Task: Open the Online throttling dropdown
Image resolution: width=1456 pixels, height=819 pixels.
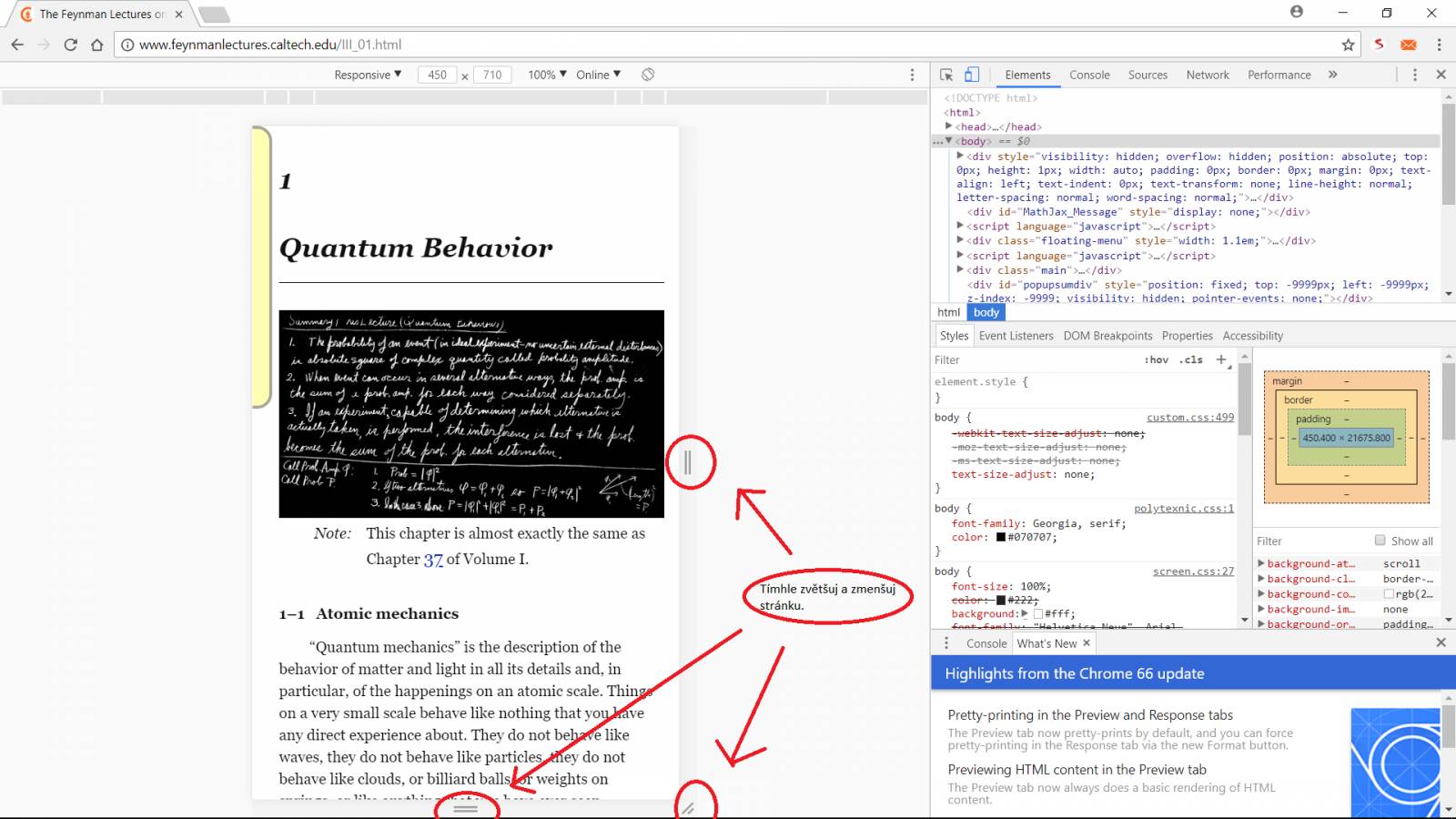Action: click(x=598, y=75)
